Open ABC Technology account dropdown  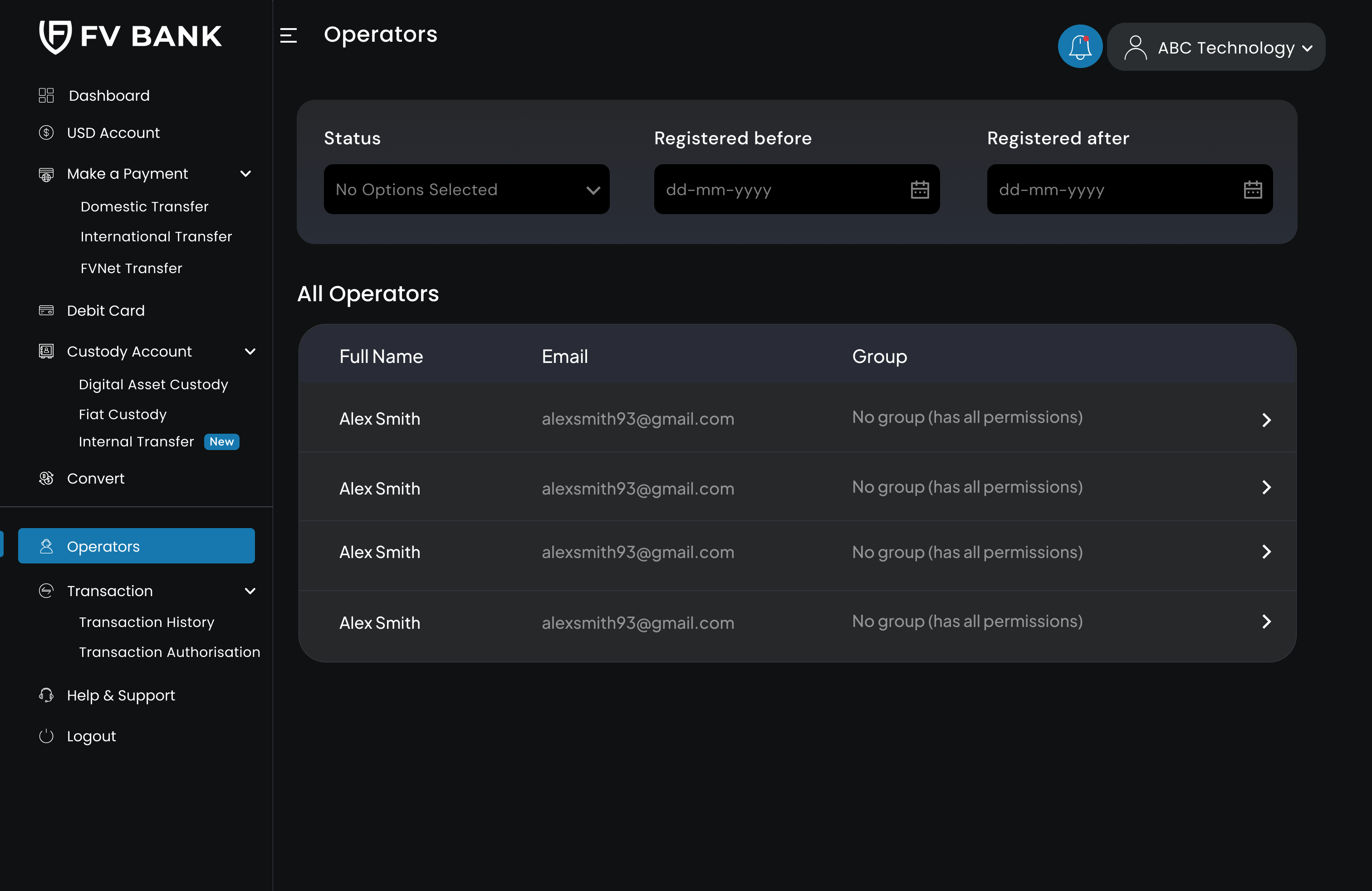(1216, 47)
